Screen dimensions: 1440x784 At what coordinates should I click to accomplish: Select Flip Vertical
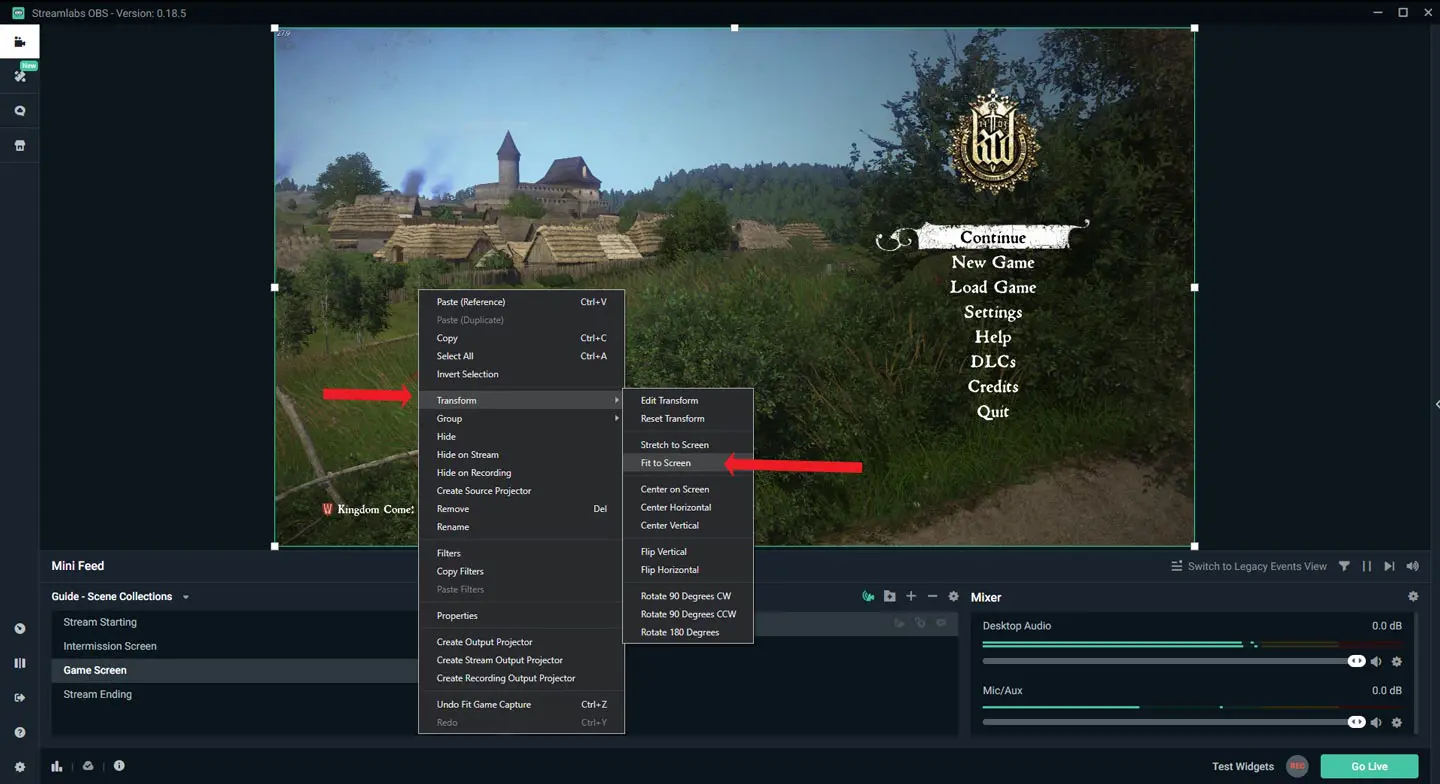687,551
